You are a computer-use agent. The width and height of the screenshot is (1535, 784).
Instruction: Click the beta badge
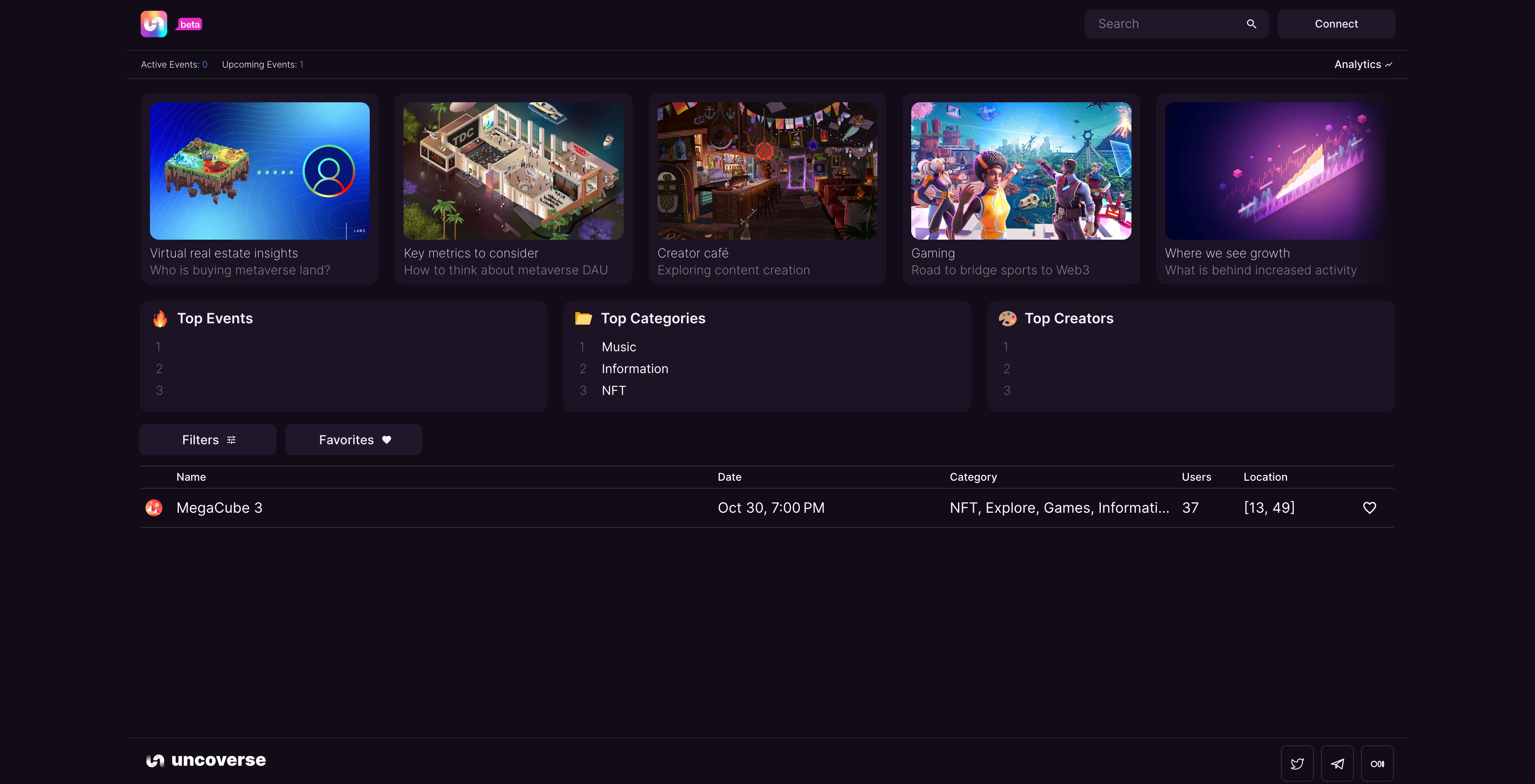[x=190, y=24]
